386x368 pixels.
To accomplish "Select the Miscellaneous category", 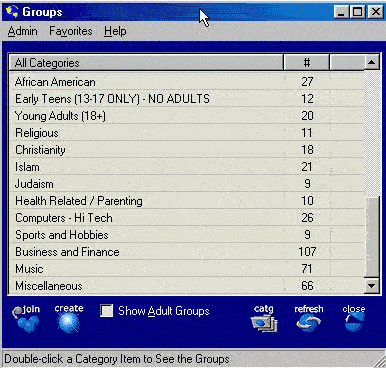I will (187, 286).
